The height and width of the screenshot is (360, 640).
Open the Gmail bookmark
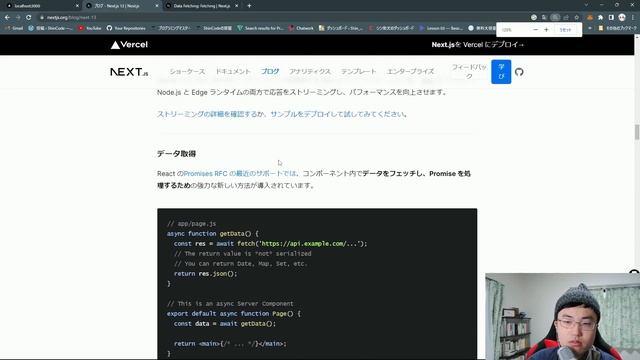[x=14, y=28]
